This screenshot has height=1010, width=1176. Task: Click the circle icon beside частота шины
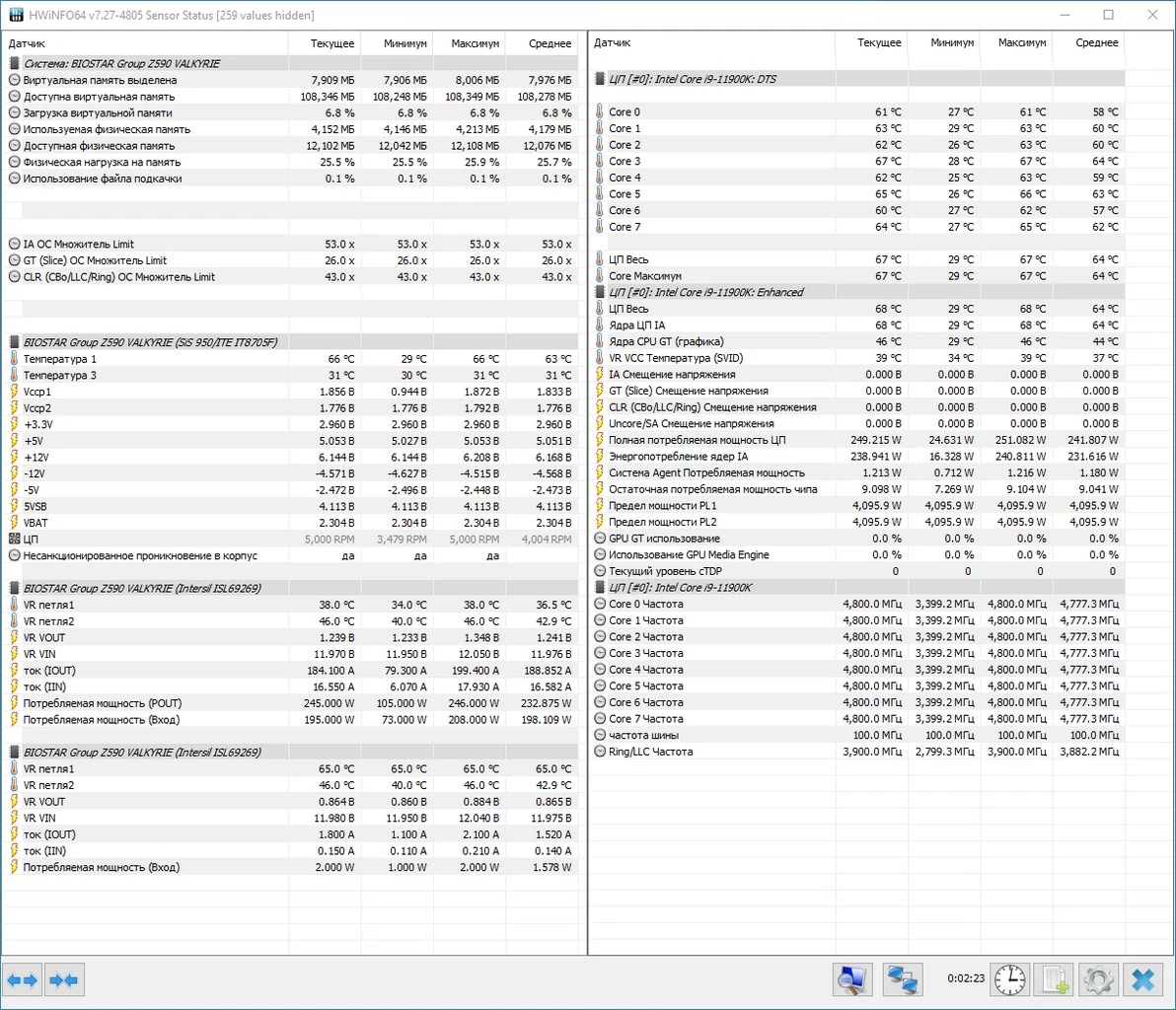pos(600,735)
